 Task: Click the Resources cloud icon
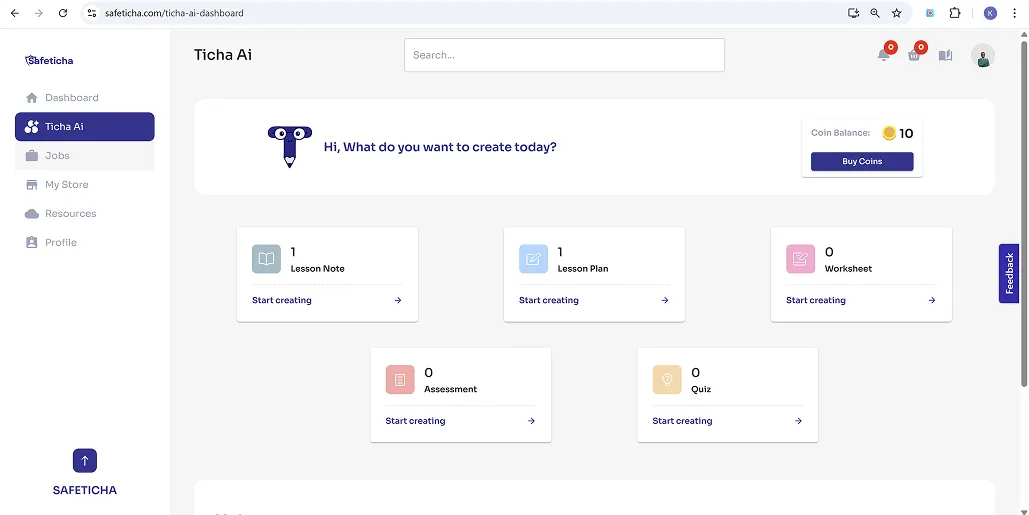pyautogui.click(x=32, y=213)
